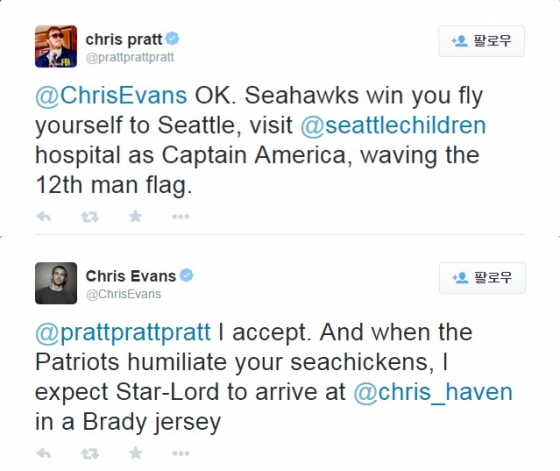Open Chris Evans' profile picture
The image size is (560, 471).
click(x=56, y=283)
